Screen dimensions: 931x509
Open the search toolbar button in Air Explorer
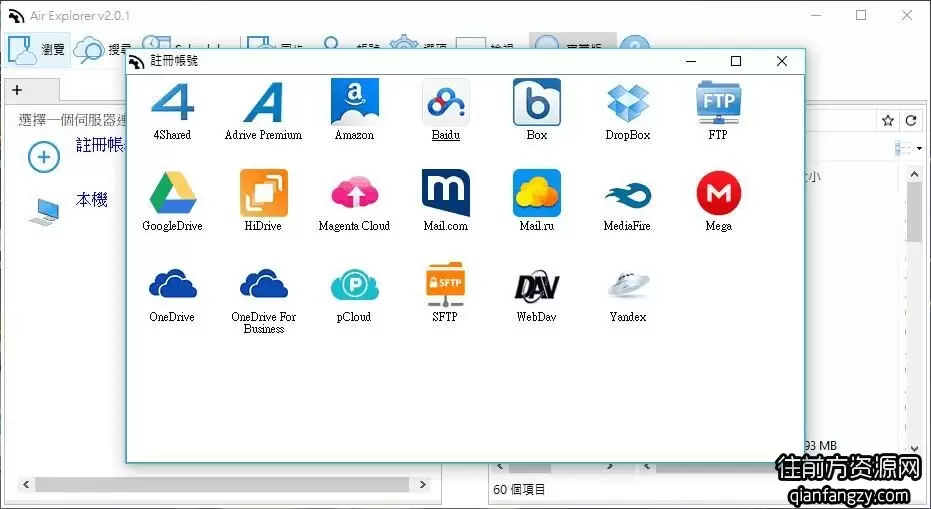coord(101,50)
